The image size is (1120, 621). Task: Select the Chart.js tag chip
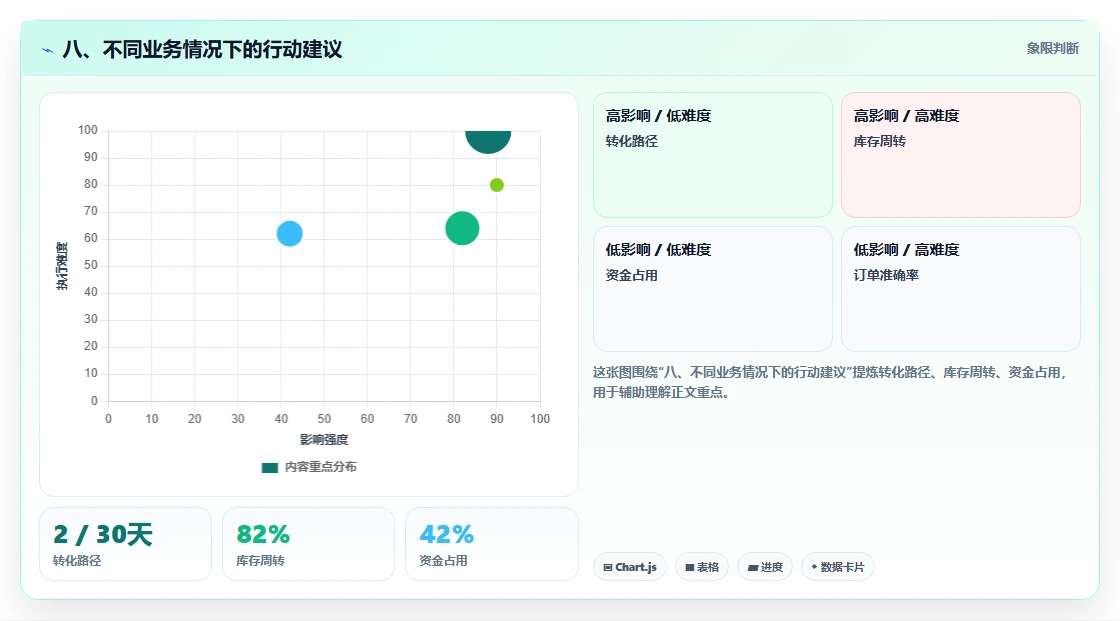click(630, 567)
